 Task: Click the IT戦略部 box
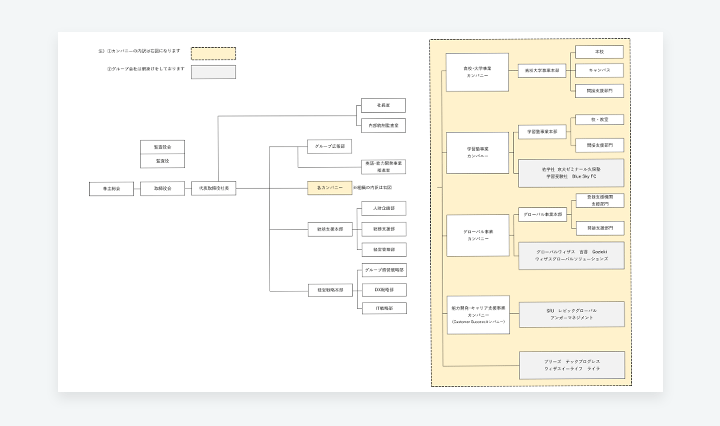[x=384, y=308]
